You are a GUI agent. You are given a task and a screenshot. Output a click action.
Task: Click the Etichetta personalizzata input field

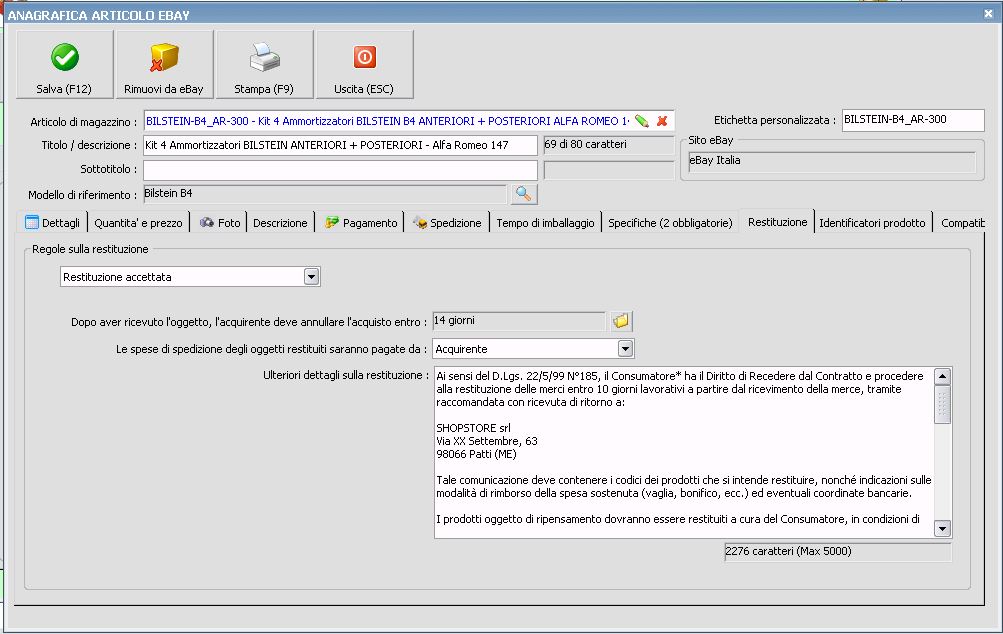(x=913, y=120)
